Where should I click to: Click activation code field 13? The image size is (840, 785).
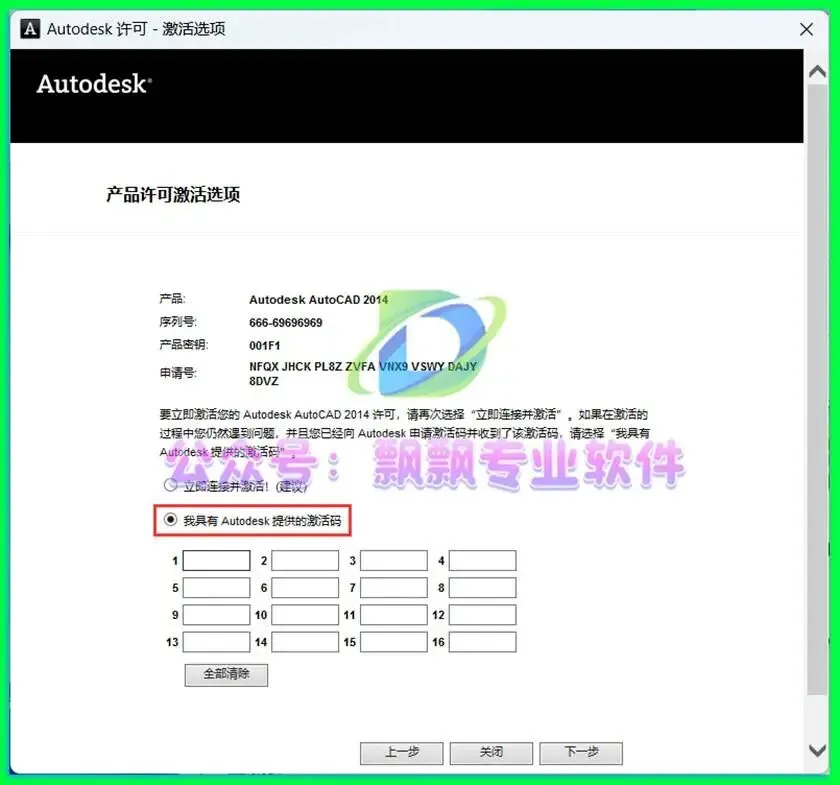point(216,642)
